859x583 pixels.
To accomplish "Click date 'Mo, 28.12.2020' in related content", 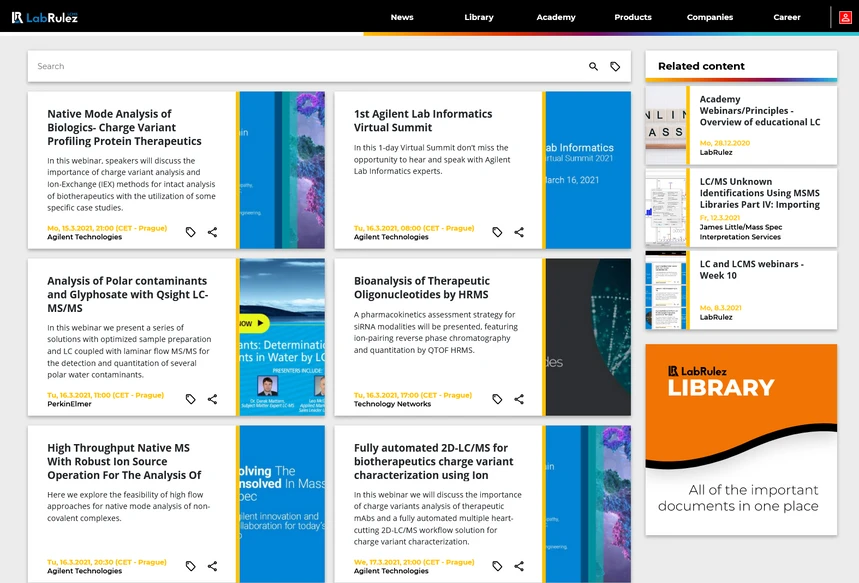I will point(725,143).
